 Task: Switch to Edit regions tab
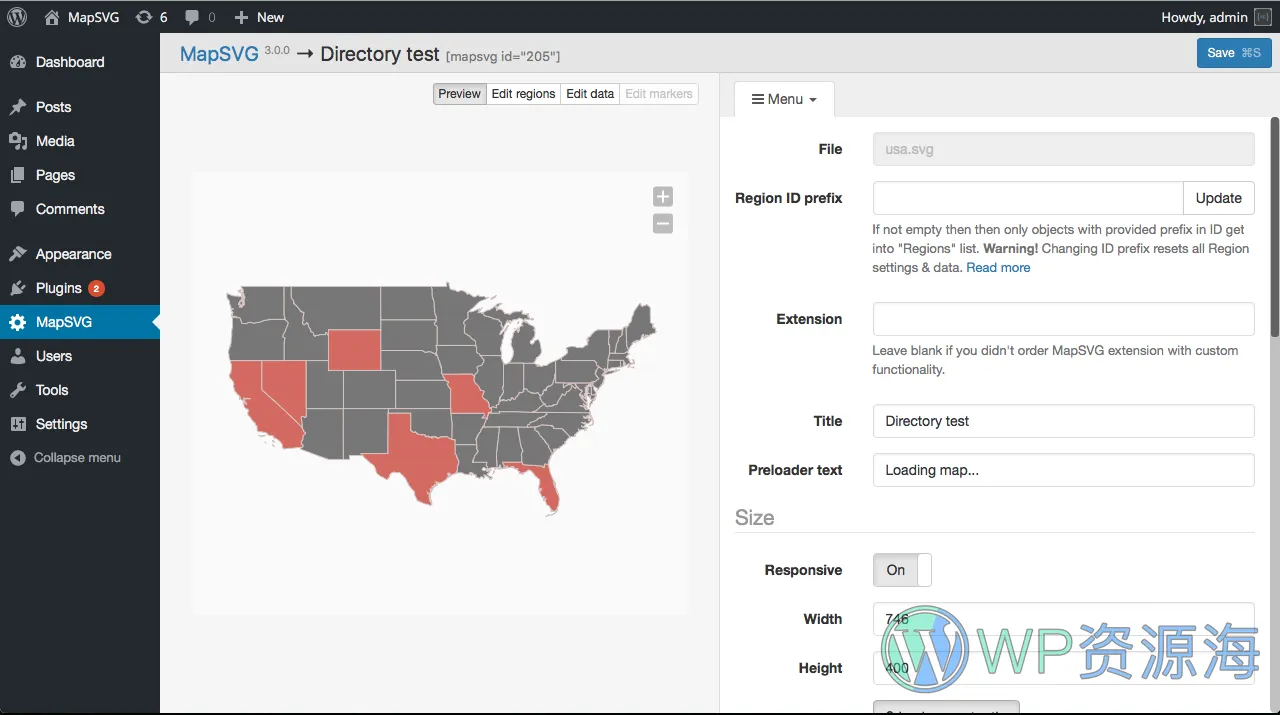coord(523,94)
